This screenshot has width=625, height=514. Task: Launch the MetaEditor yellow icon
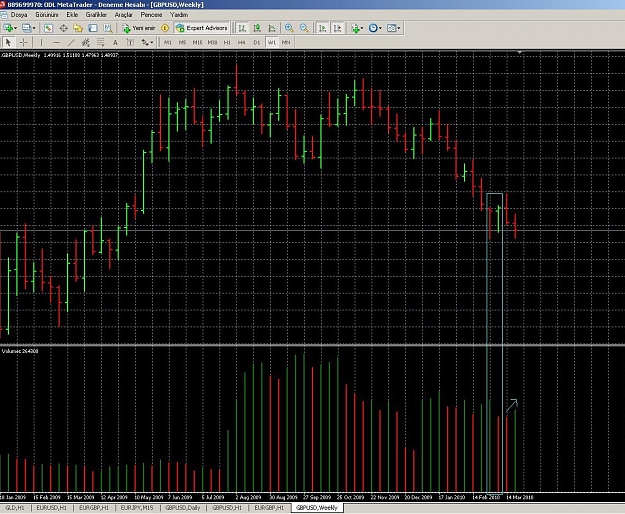click(x=165, y=28)
